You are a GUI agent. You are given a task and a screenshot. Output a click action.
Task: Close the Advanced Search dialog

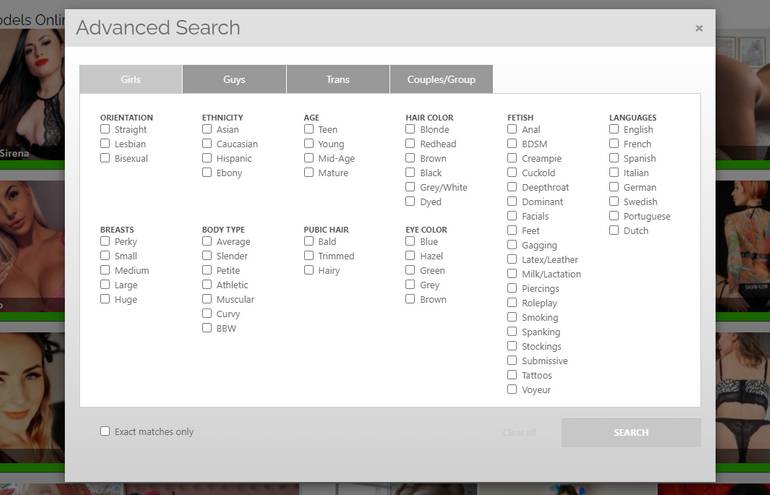click(x=699, y=28)
